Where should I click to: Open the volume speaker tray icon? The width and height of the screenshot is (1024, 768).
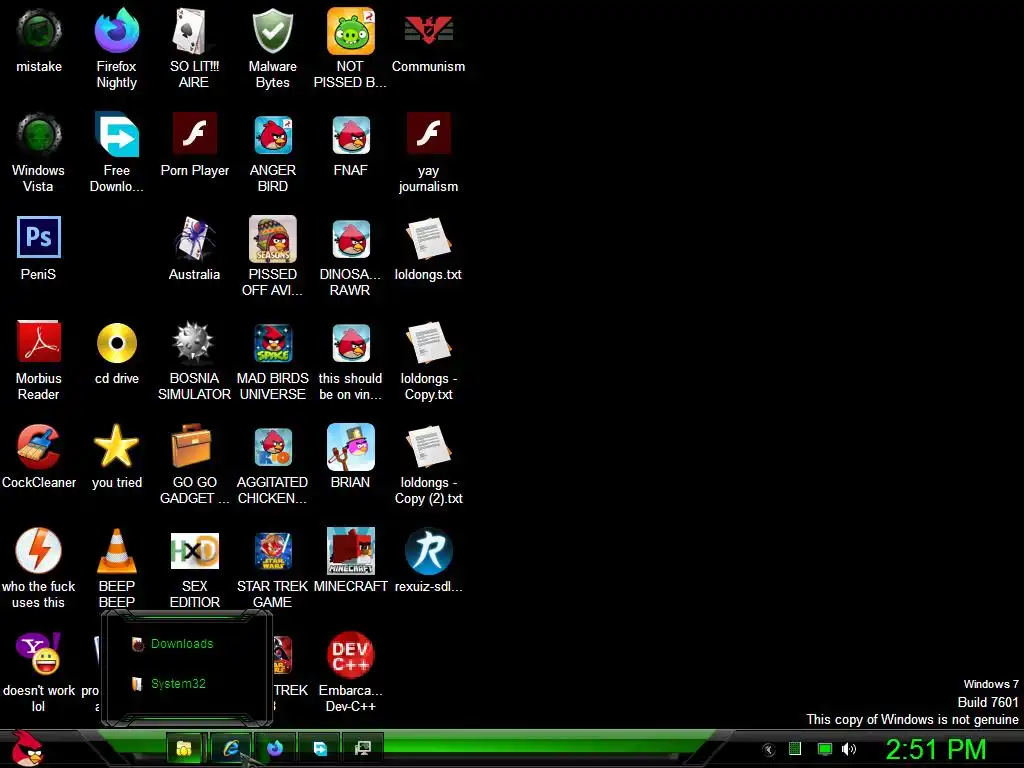click(849, 749)
